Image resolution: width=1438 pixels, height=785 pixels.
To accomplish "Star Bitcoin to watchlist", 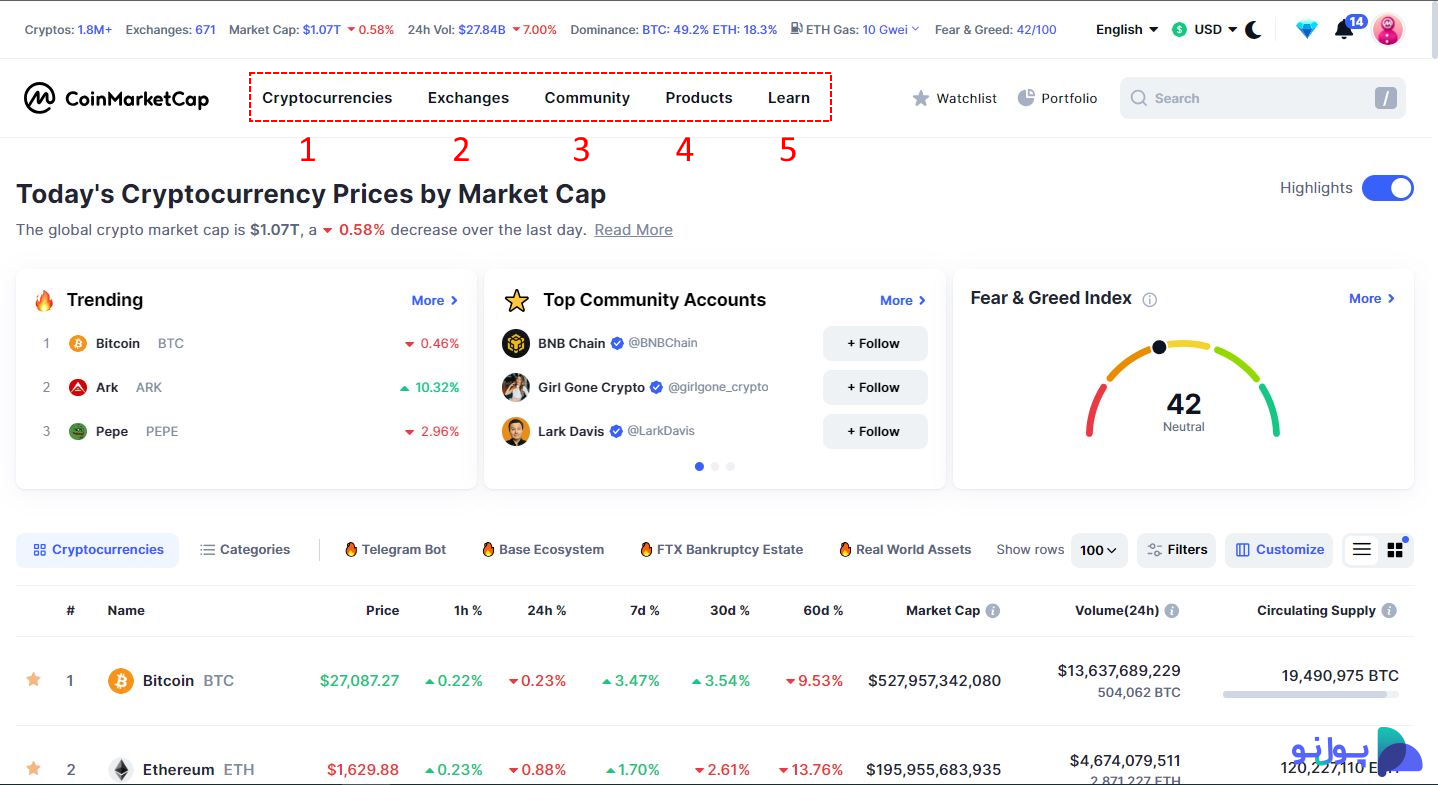I will (34, 680).
